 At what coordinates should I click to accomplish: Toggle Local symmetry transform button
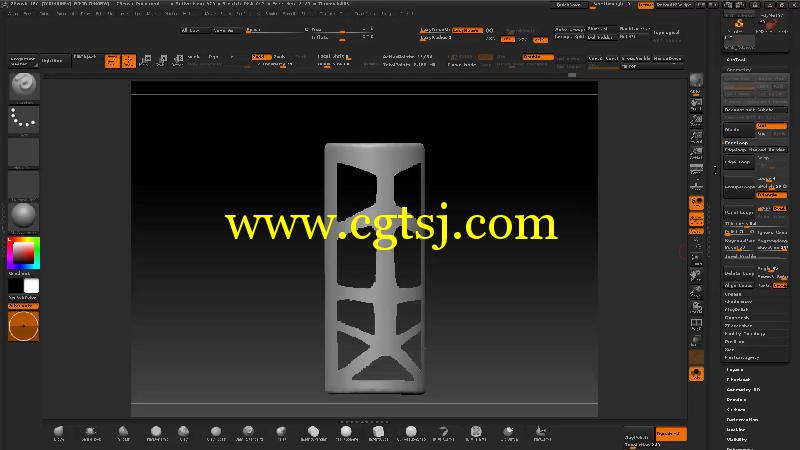[696, 220]
